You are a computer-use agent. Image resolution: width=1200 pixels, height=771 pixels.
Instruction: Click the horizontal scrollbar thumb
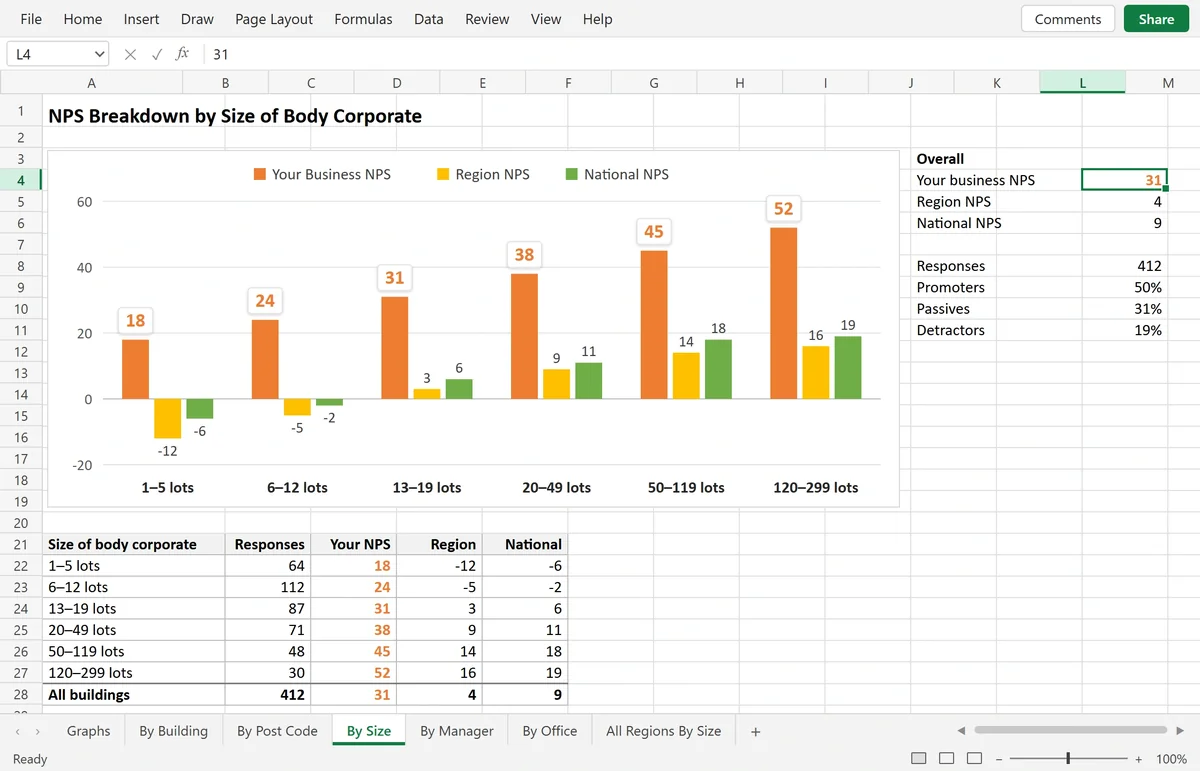[x=1070, y=731]
